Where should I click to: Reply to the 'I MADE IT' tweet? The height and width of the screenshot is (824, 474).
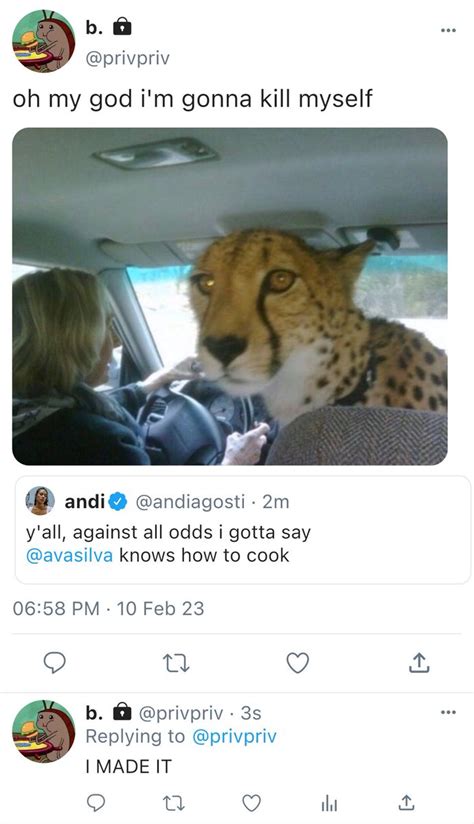pos(95,802)
